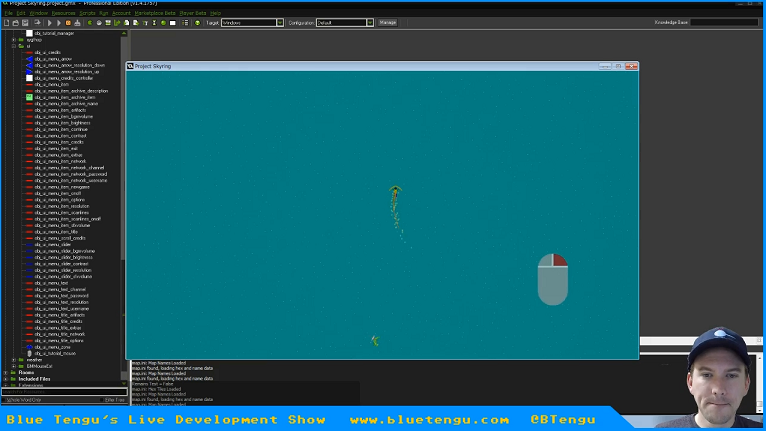Select obj_ui_menu_item_archive_description
The height and width of the screenshot is (431, 766).
[71, 91]
